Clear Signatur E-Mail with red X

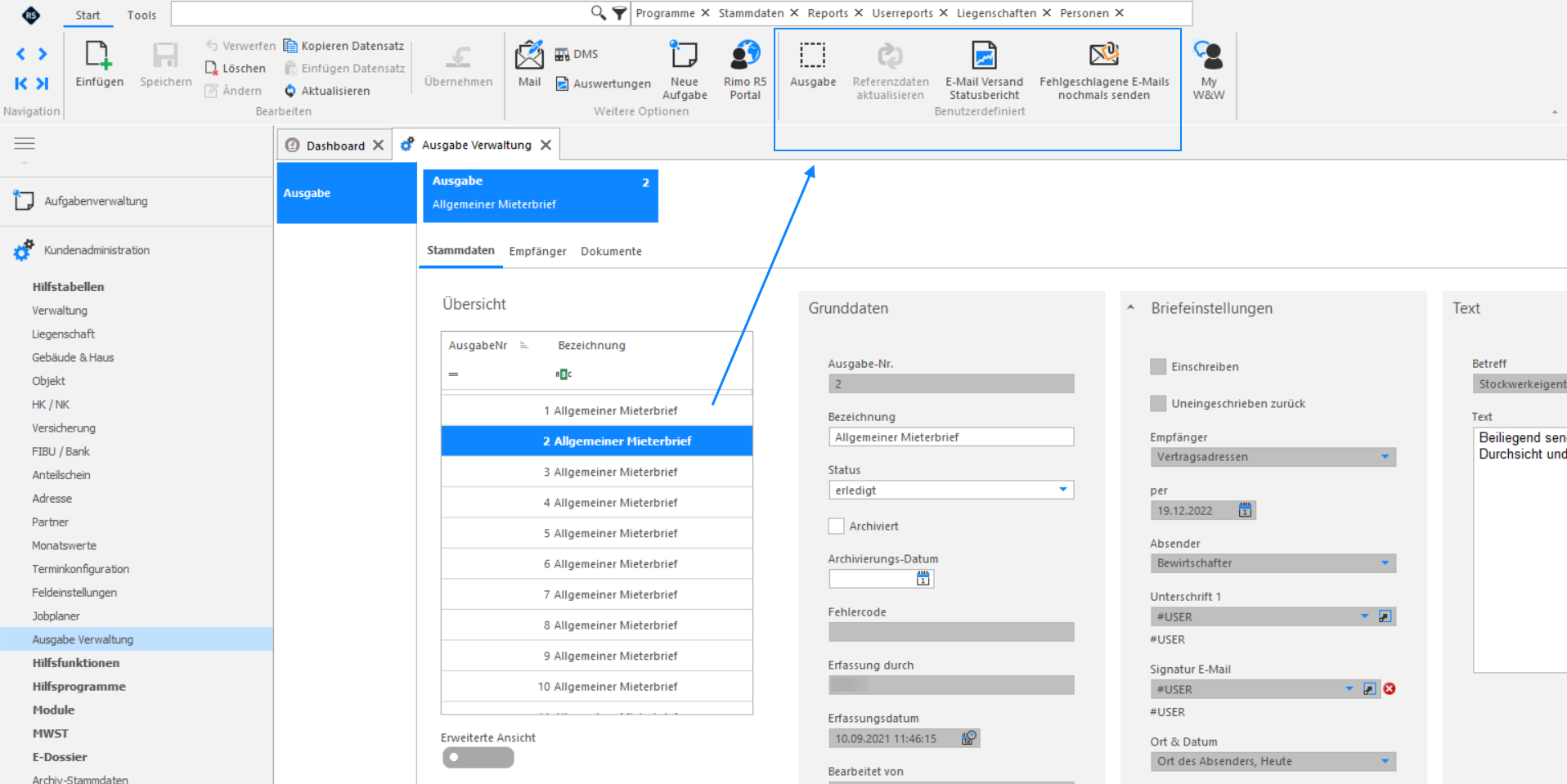click(x=1390, y=689)
